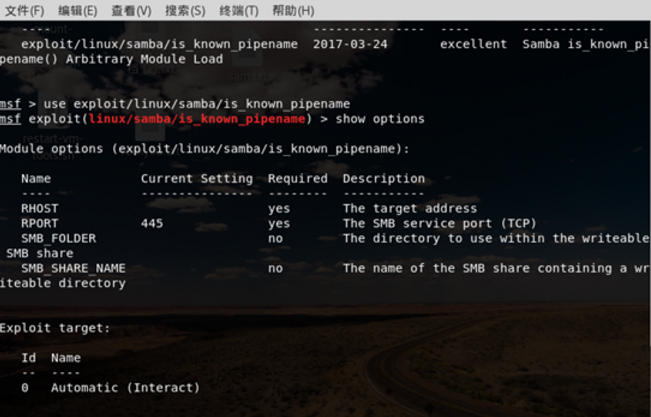This screenshot has height=417, width=651.
Task: Click the 'Current Setting' column header
Action: [197, 179]
